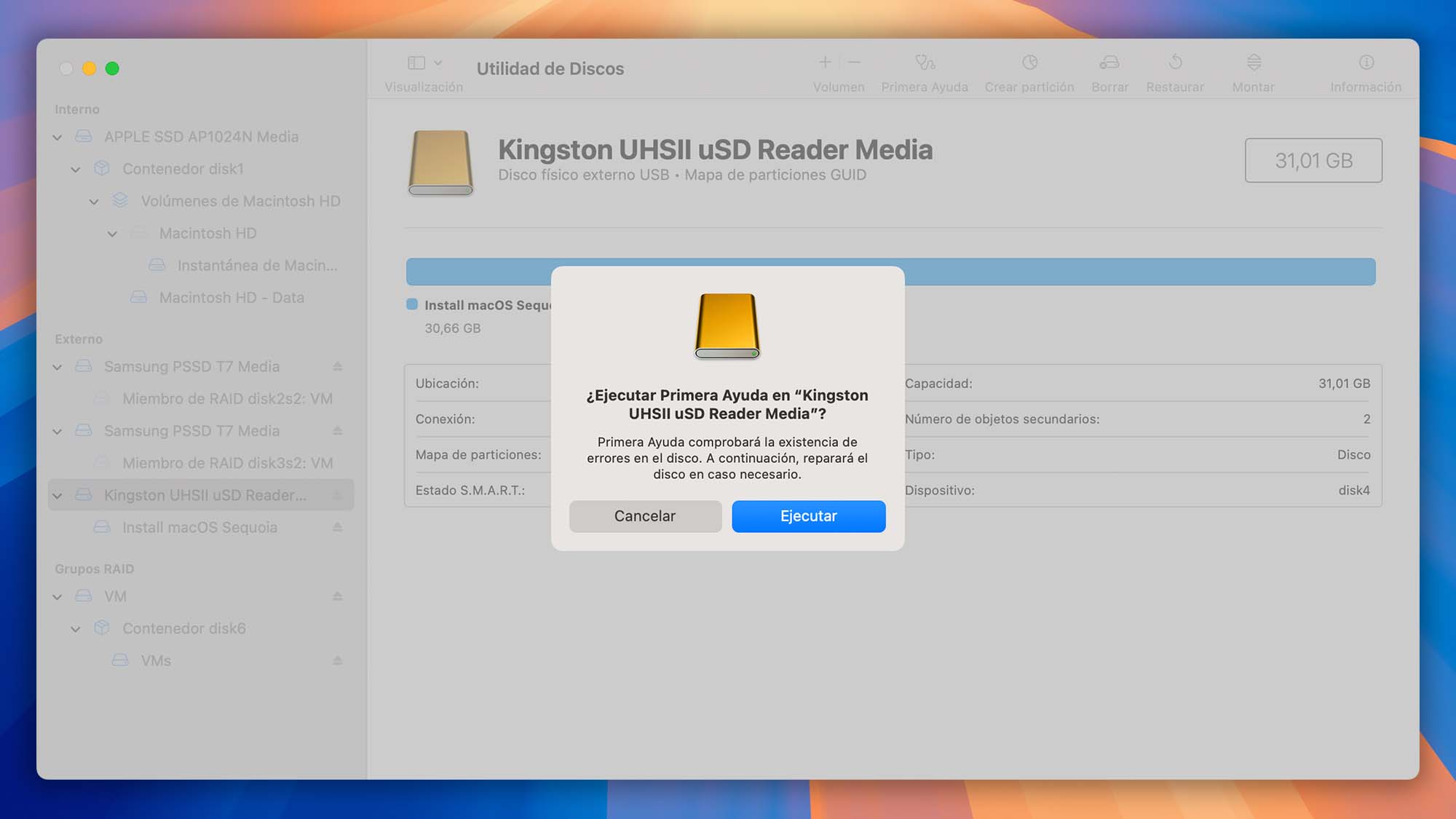The width and height of the screenshot is (1456, 819).
Task: Click the 31,01 GB capacity box
Action: pyautogui.click(x=1313, y=160)
